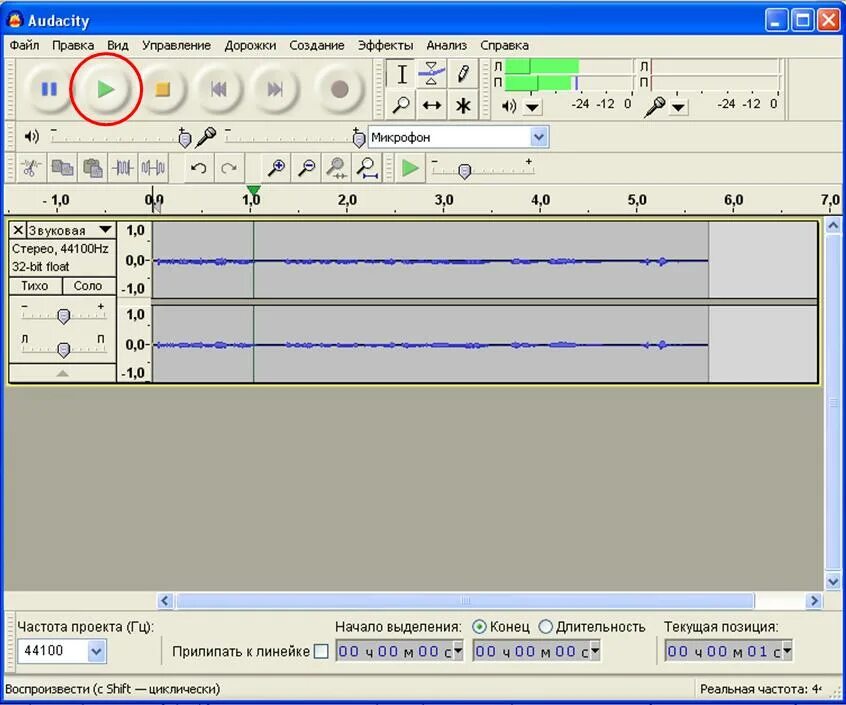Click the Undo arrow icon

[x=197, y=169]
